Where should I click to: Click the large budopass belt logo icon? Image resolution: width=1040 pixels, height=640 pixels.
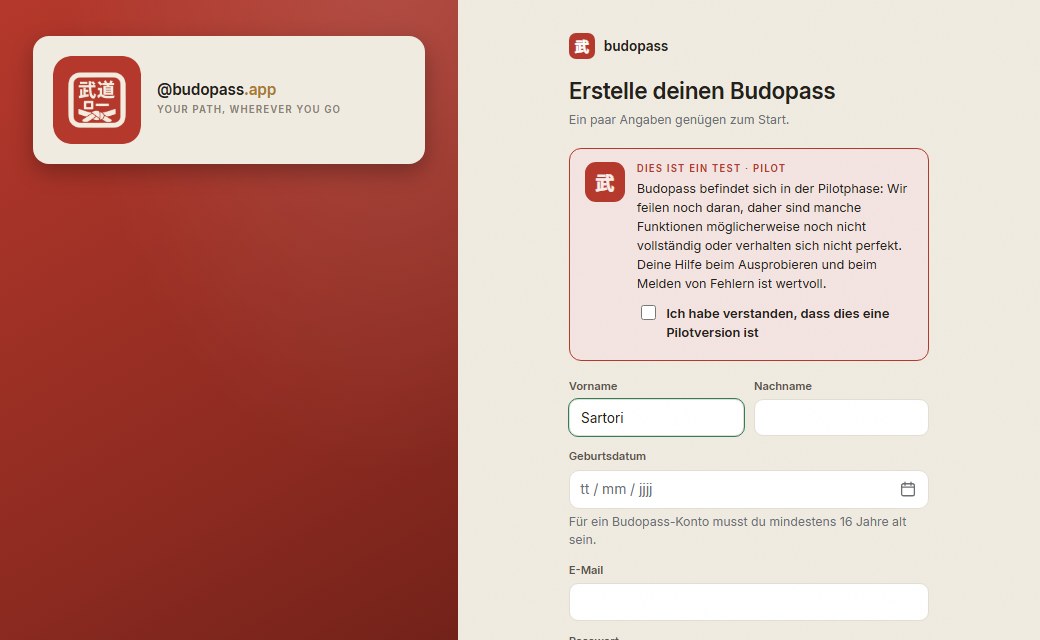pos(97,100)
